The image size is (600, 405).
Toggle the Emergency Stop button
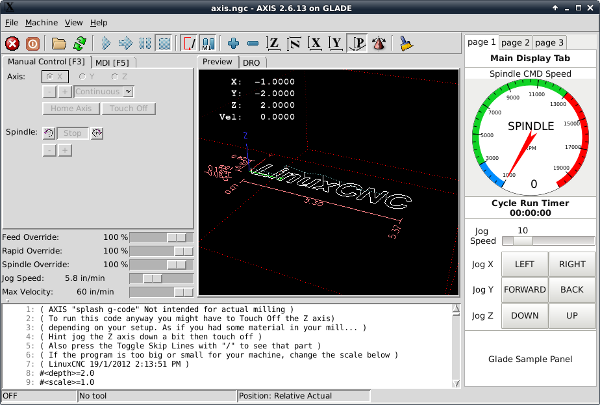click(12, 44)
